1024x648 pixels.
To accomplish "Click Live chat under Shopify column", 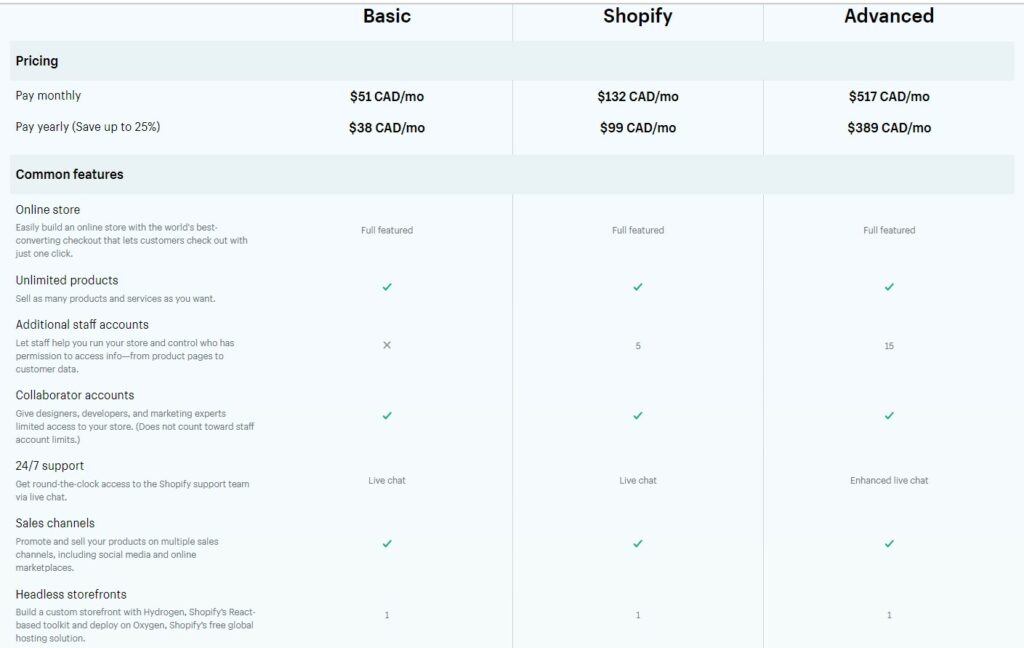I will coord(637,480).
